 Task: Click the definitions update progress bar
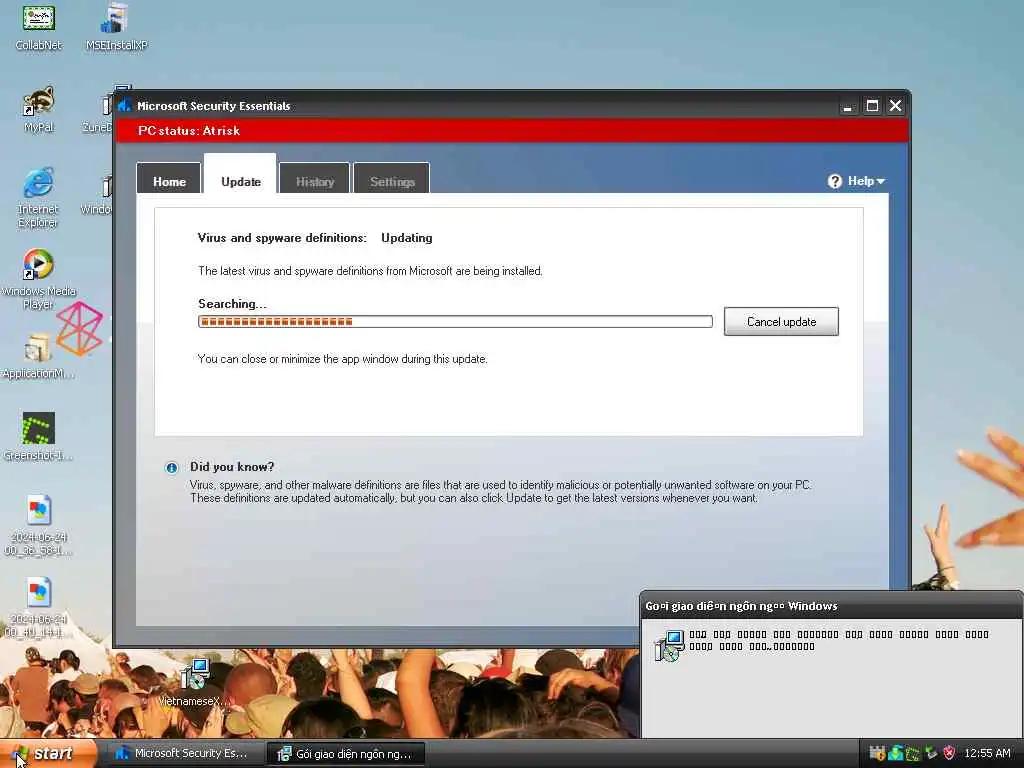[x=455, y=321]
